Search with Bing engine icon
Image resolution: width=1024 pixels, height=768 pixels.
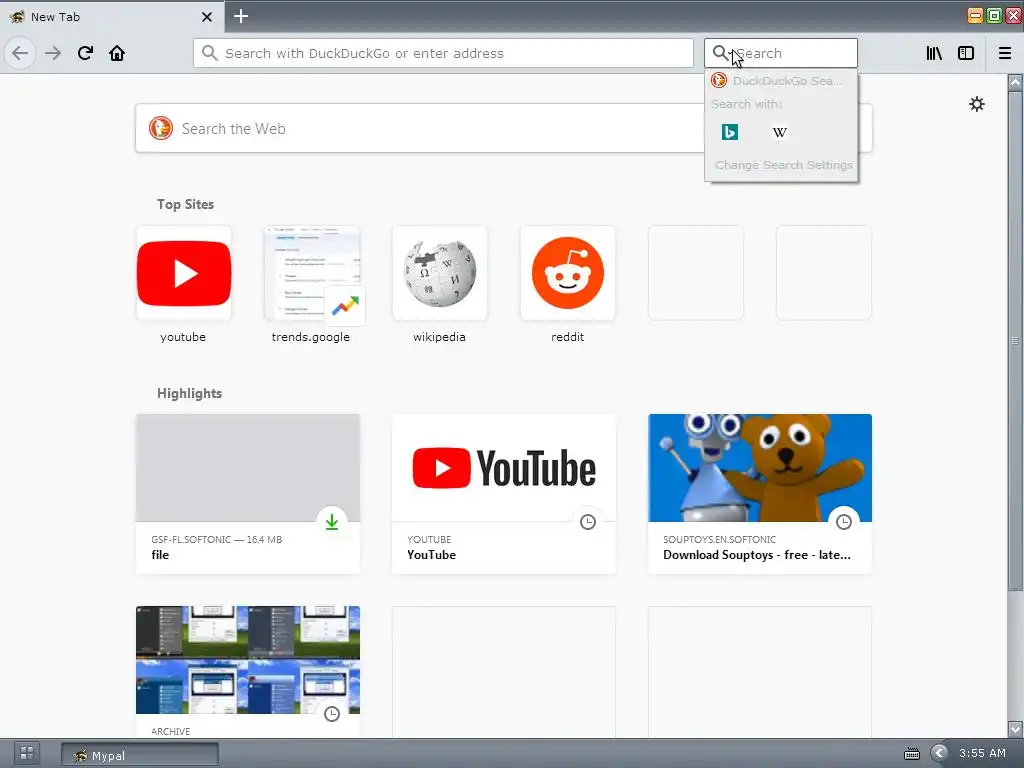(729, 133)
